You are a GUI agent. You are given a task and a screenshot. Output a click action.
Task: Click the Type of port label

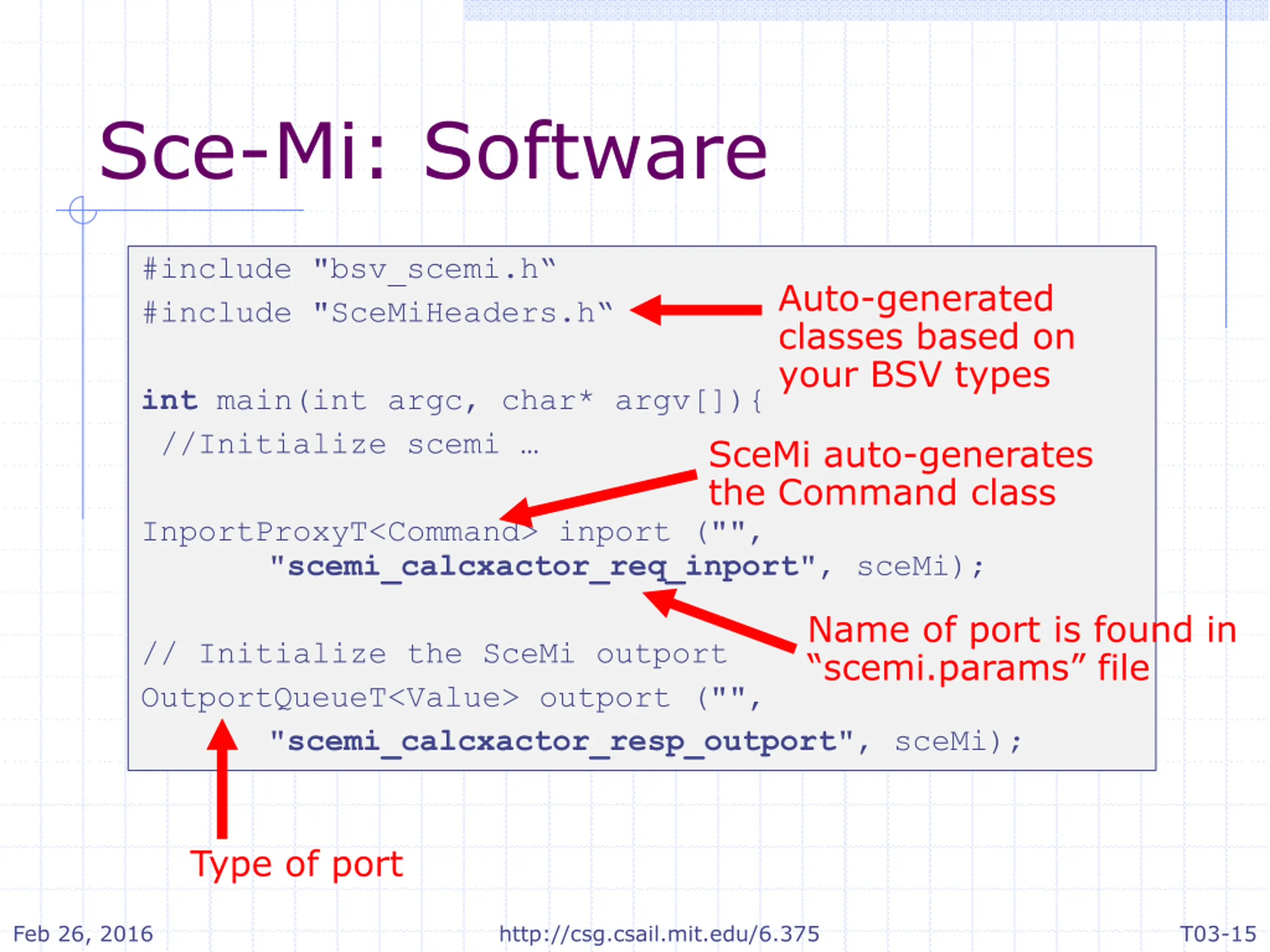(x=297, y=865)
